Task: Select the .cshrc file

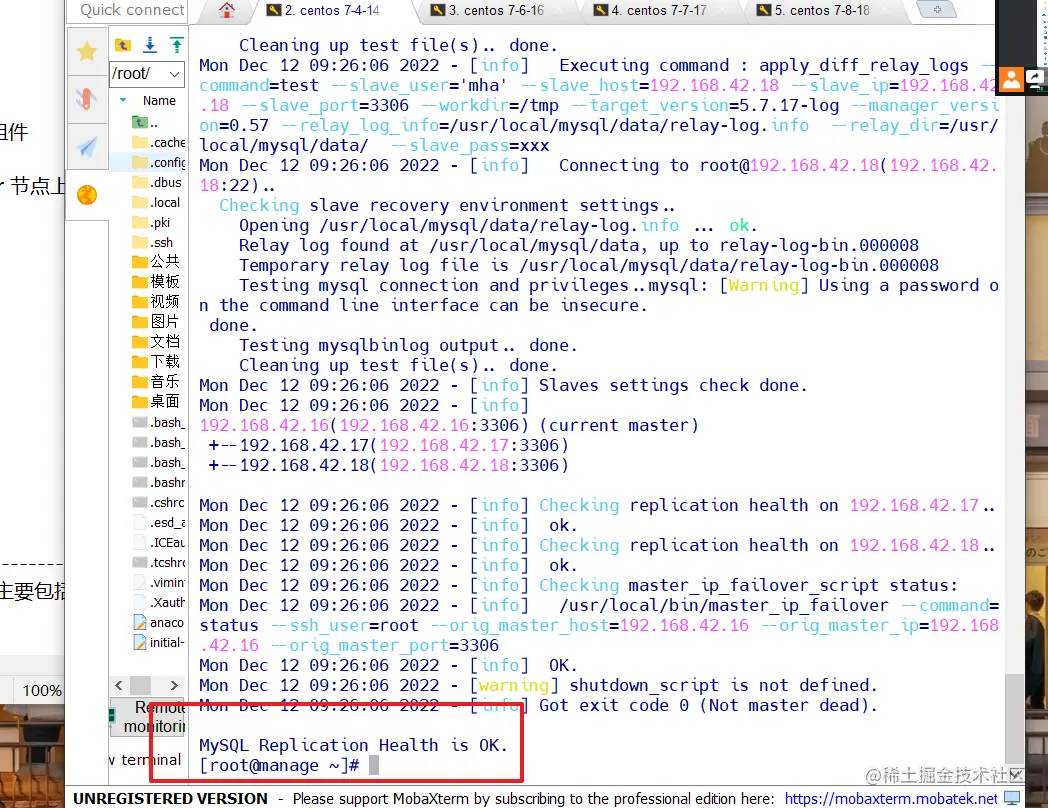Action: (x=159, y=503)
